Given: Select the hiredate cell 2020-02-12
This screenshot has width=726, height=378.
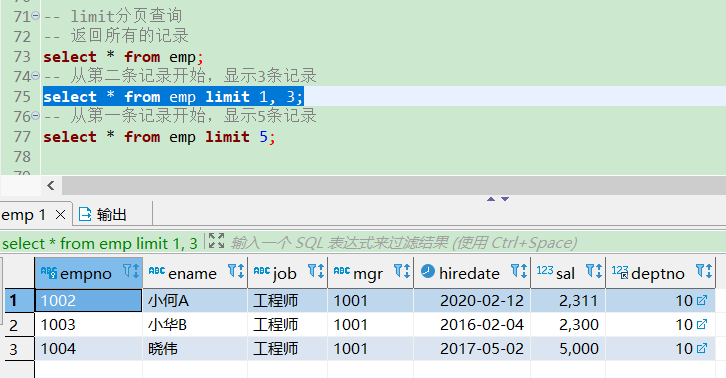Looking at the screenshot, I should pos(472,301).
